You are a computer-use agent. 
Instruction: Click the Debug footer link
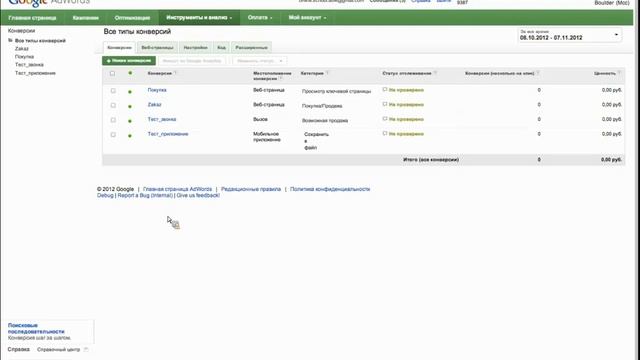(x=105, y=196)
